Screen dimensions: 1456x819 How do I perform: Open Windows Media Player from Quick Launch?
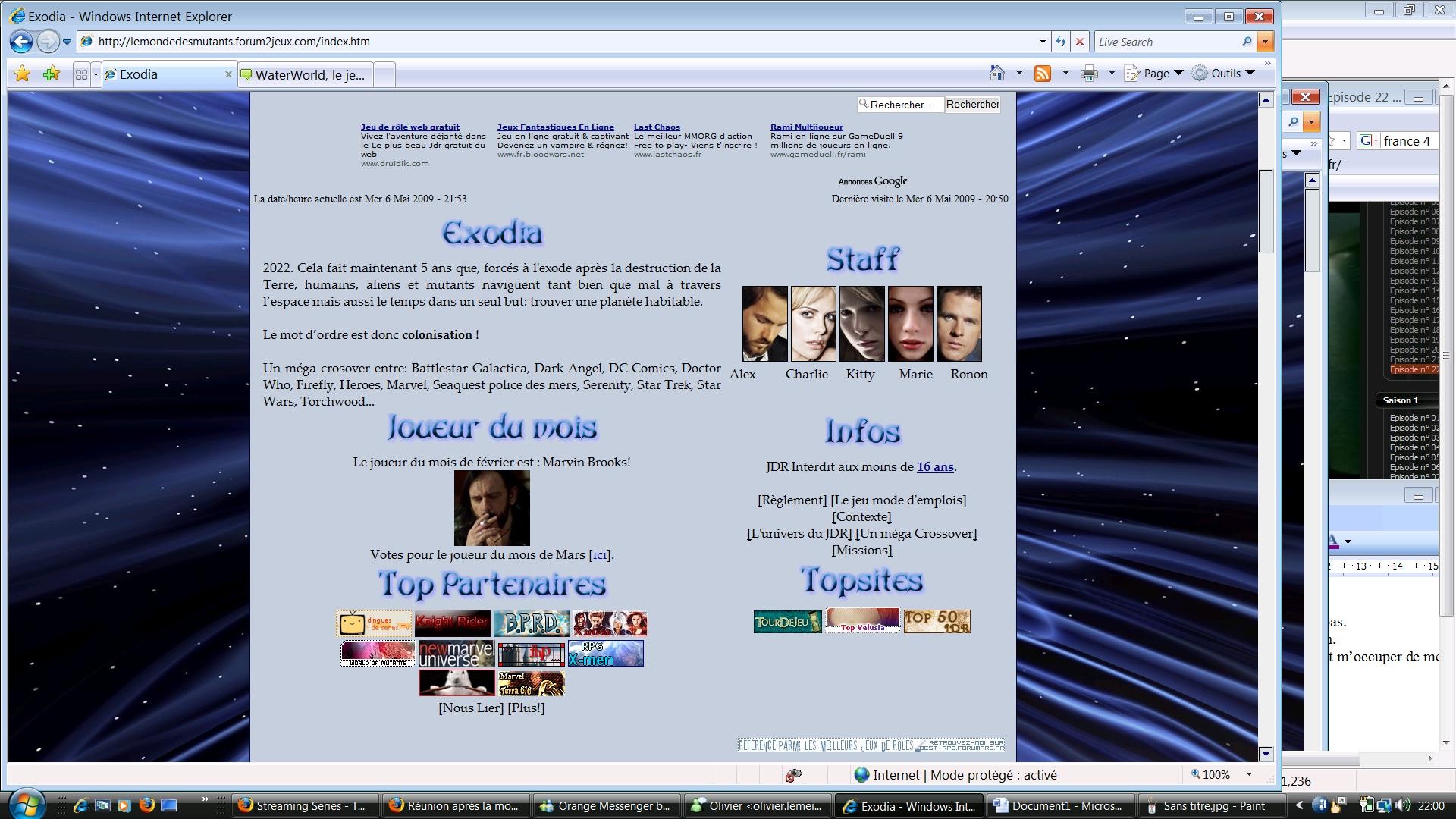124,805
